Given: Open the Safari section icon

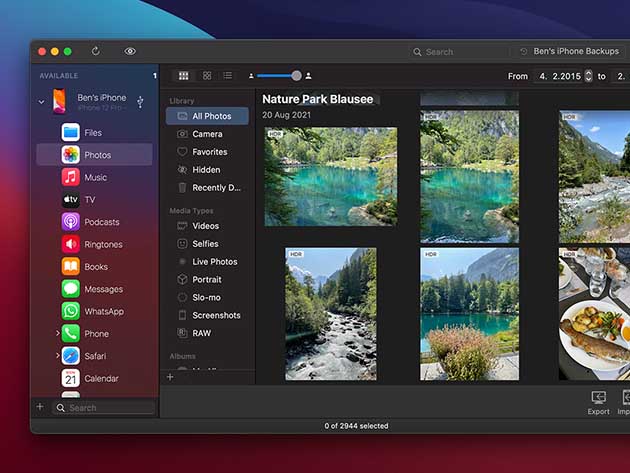Looking at the screenshot, I should [70, 356].
